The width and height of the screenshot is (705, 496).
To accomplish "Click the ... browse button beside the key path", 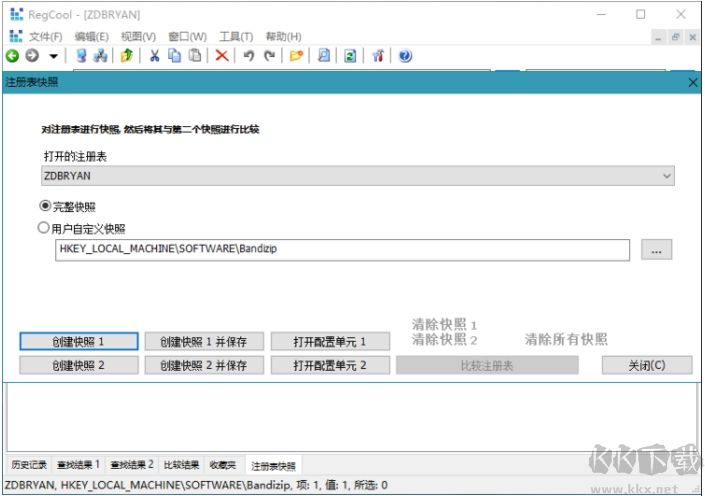I will (x=656, y=250).
